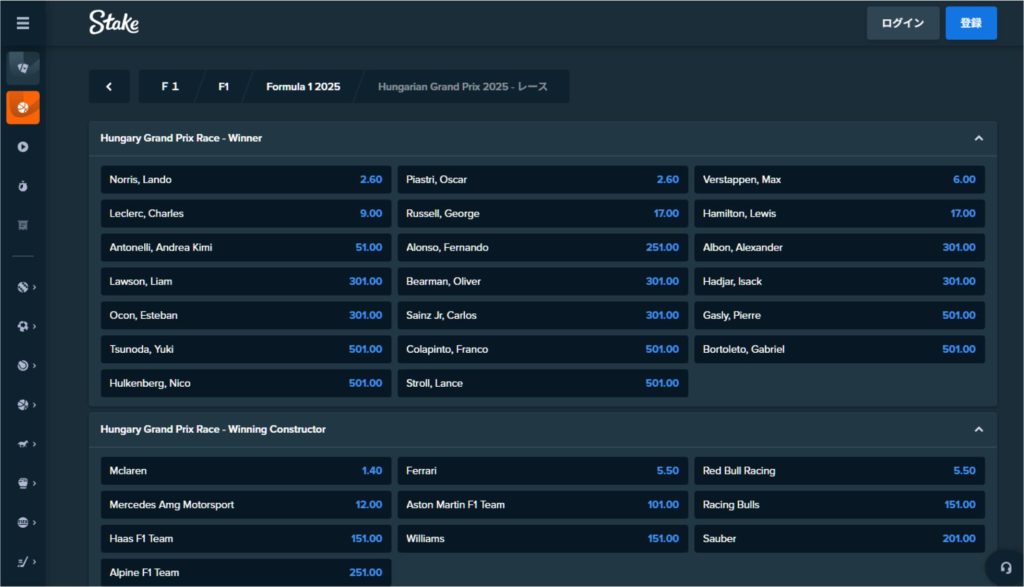Select the F1 breadcrumb tab

tap(223, 86)
